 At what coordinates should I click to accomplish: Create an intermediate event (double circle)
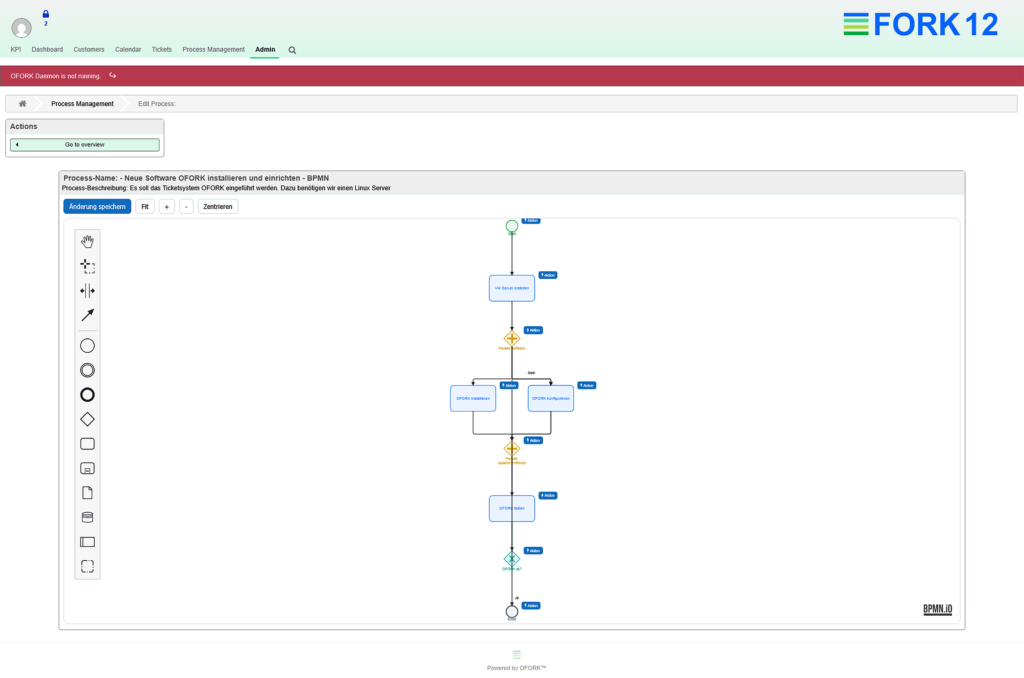tap(87, 370)
